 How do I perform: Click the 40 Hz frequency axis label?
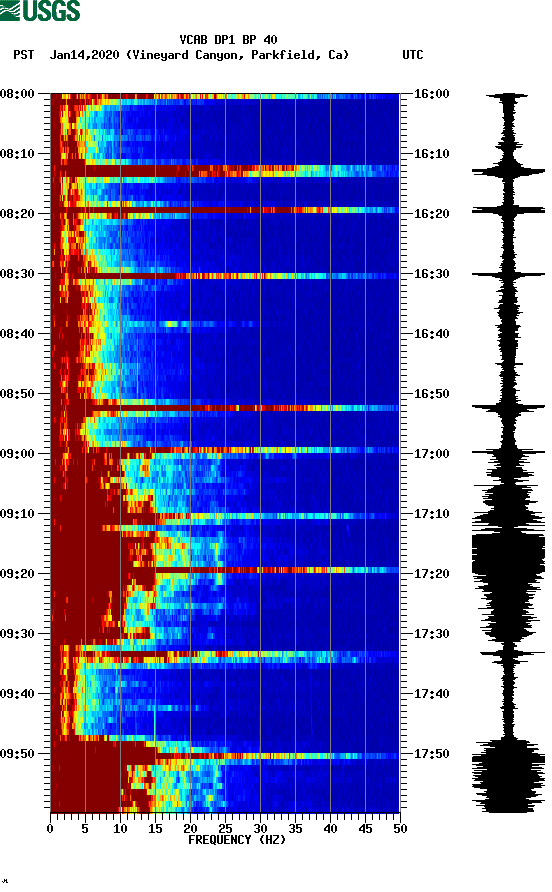tap(331, 829)
